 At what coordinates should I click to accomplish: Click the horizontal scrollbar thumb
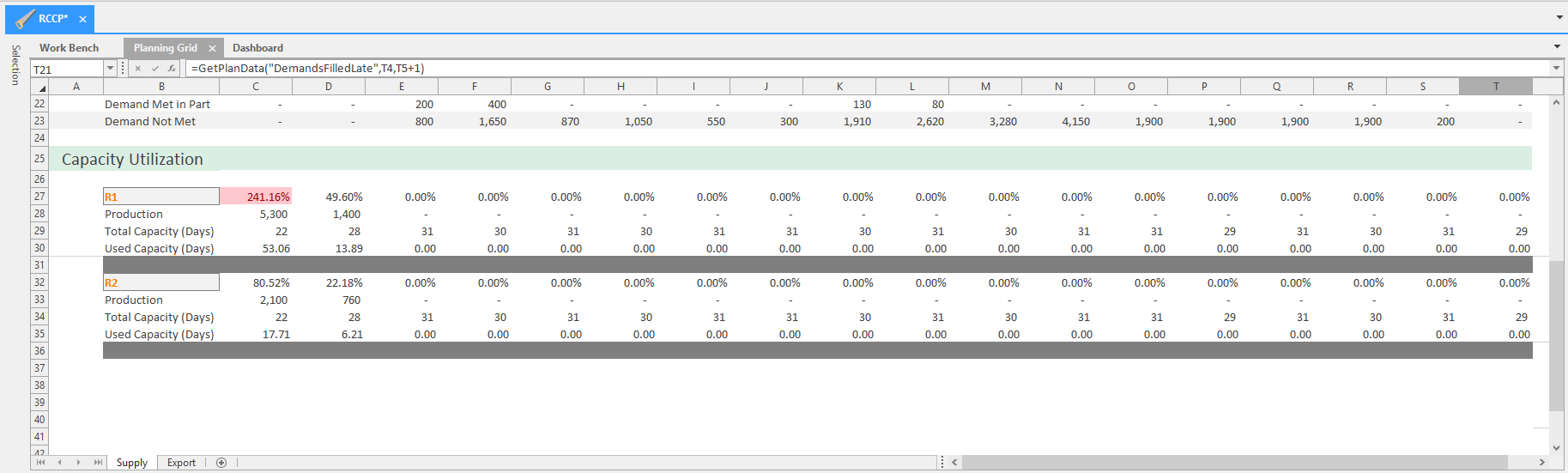(1234, 463)
